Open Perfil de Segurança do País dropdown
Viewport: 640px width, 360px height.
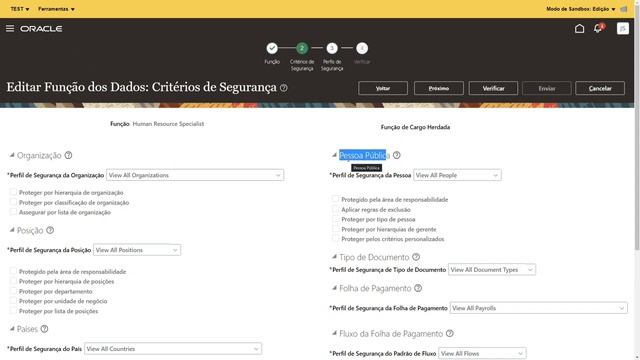pyautogui.click(x=173, y=349)
